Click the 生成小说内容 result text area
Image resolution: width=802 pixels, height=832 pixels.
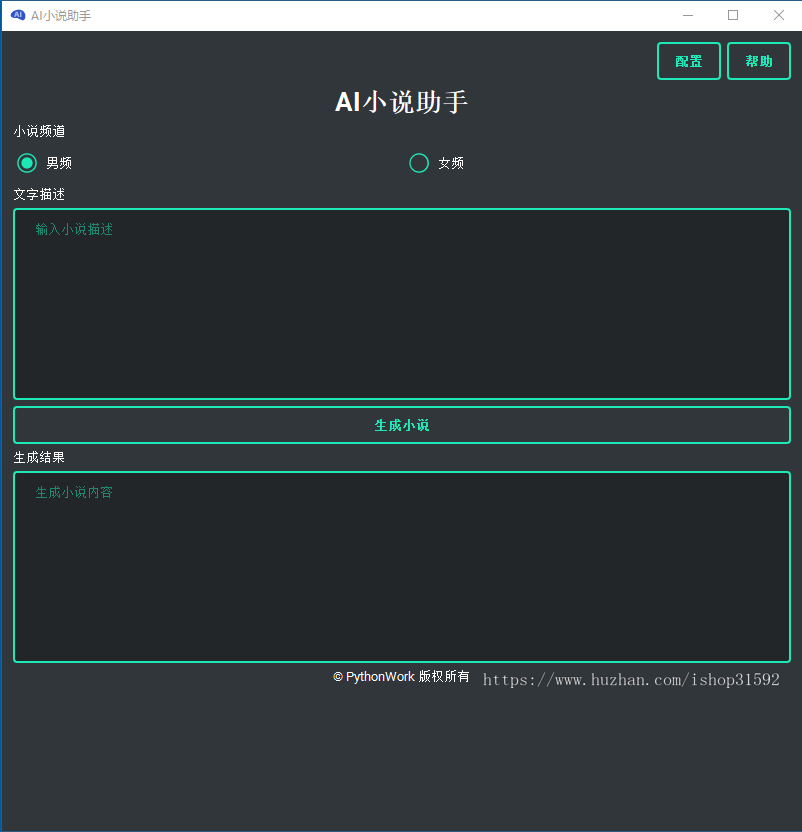coord(402,567)
